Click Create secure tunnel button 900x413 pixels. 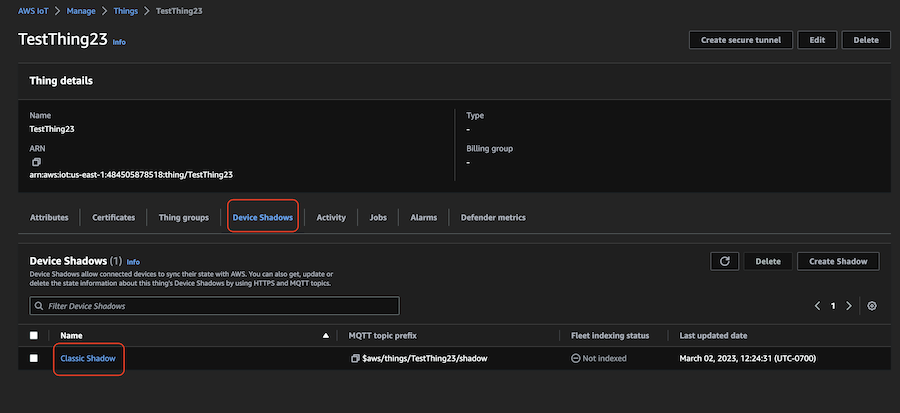(741, 40)
